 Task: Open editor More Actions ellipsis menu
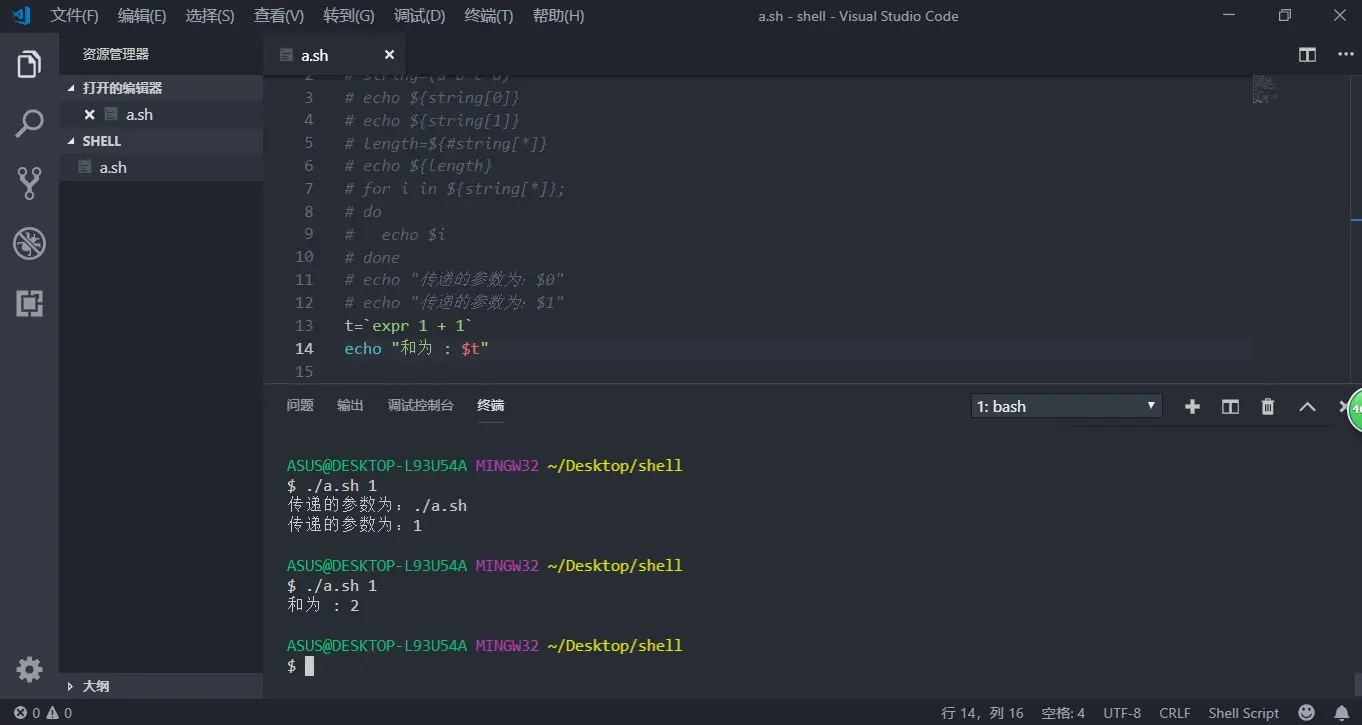(1345, 55)
